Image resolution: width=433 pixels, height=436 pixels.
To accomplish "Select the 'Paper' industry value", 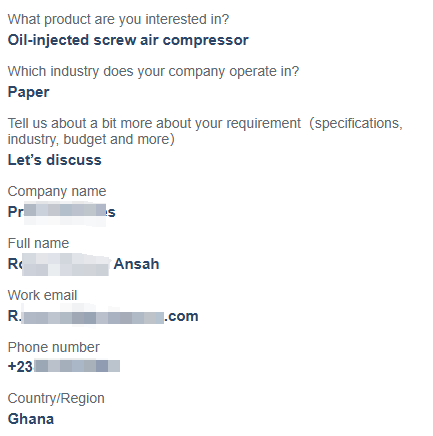I will 28,92.
